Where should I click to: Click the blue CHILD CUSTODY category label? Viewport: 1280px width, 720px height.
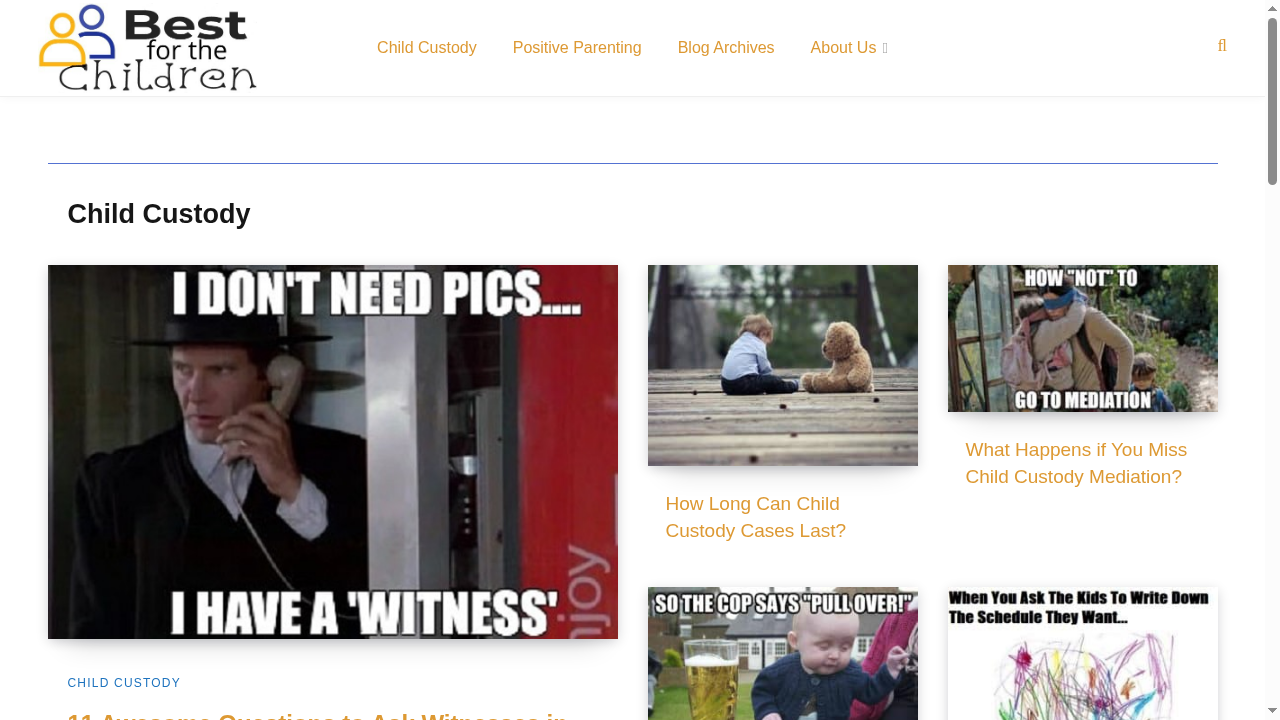pyautogui.click(x=124, y=683)
